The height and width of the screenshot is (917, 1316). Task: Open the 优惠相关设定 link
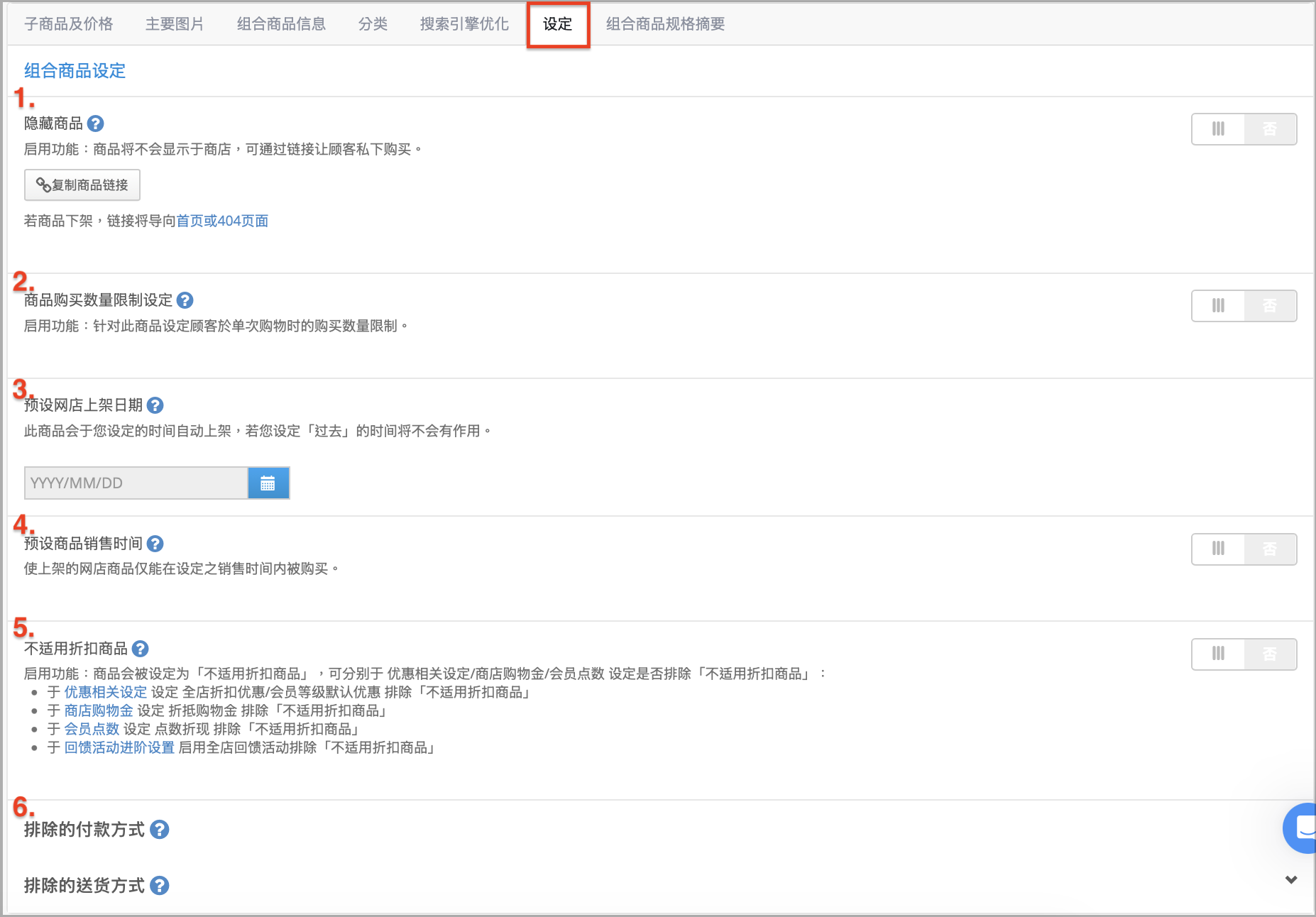pyautogui.click(x=106, y=693)
